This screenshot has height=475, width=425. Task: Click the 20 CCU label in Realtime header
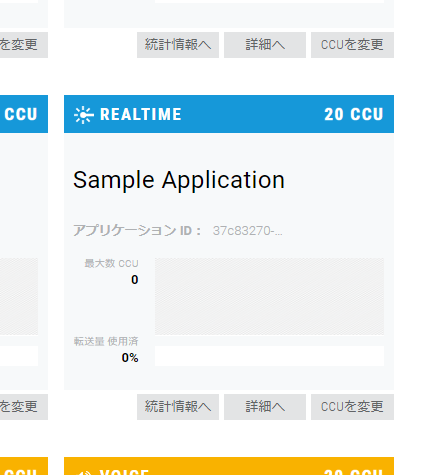point(354,114)
